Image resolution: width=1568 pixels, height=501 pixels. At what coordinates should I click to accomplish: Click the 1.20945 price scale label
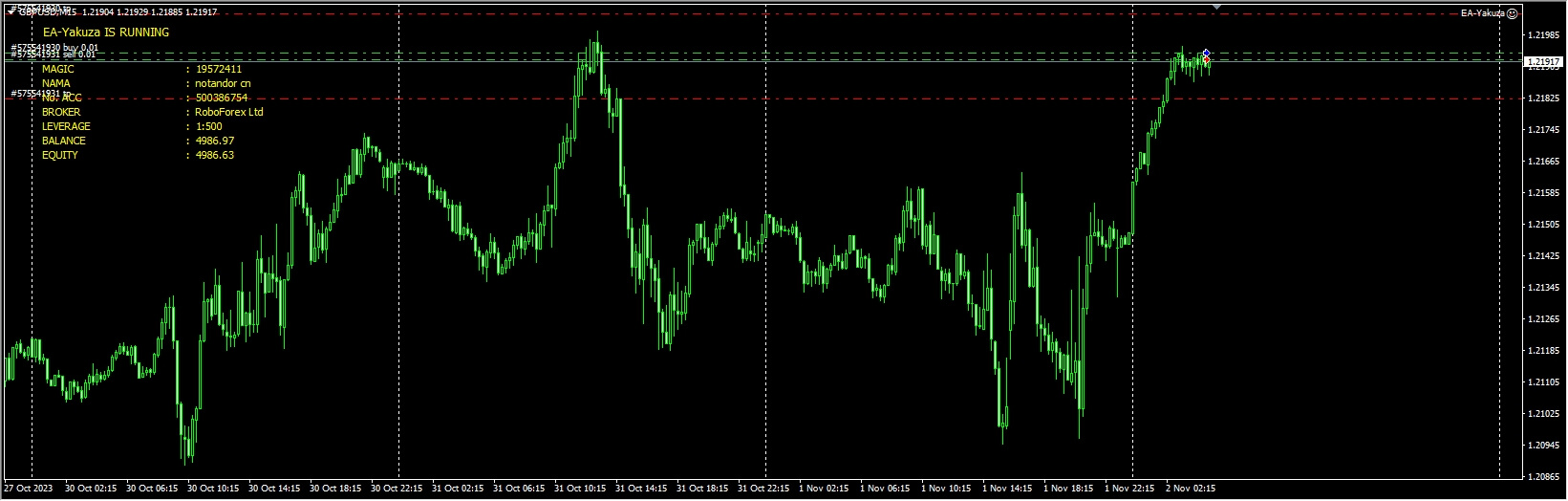pos(1543,446)
